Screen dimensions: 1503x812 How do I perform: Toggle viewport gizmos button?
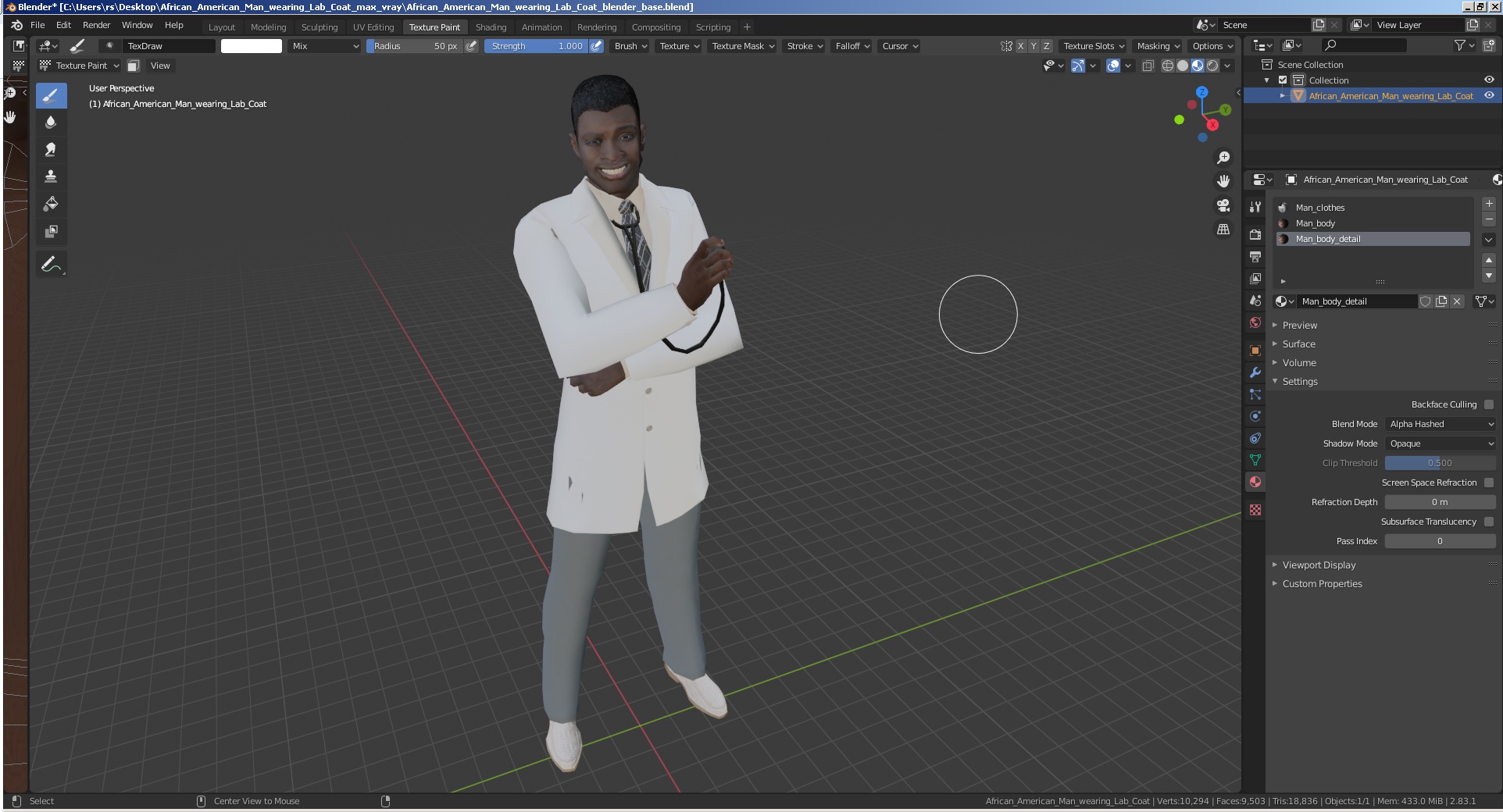(x=1077, y=66)
